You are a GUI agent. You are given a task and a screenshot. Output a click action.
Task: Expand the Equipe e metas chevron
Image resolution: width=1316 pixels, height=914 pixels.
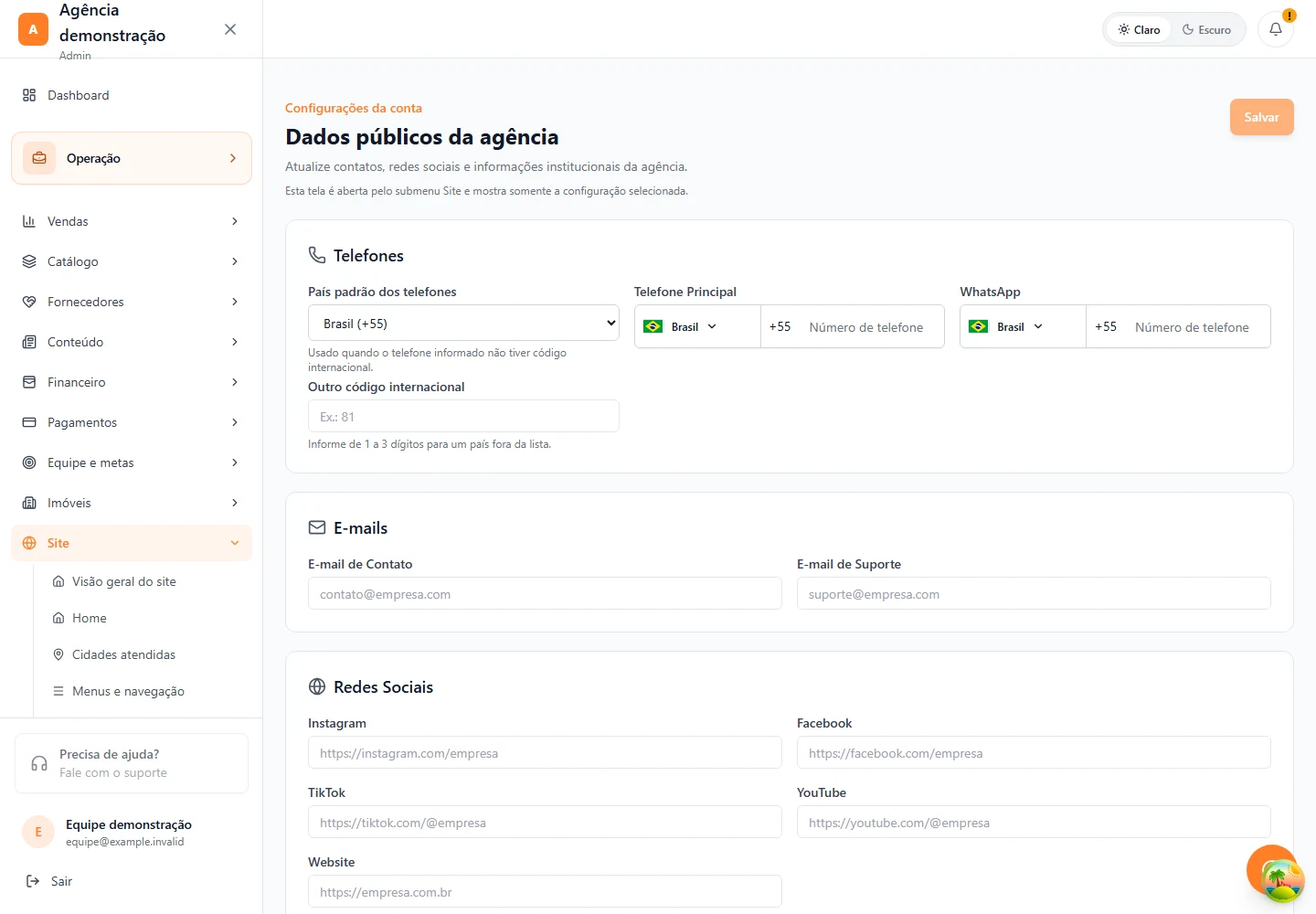(x=235, y=462)
